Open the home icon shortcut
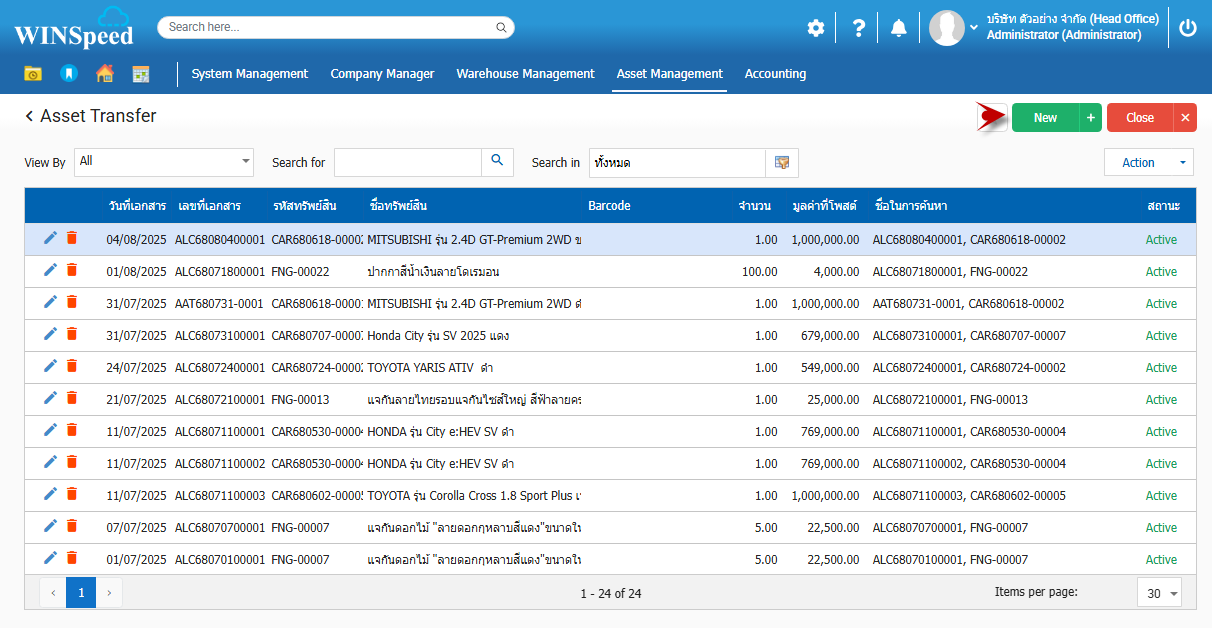The height and width of the screenshot is (628, 1212). [x=104, y=73]
